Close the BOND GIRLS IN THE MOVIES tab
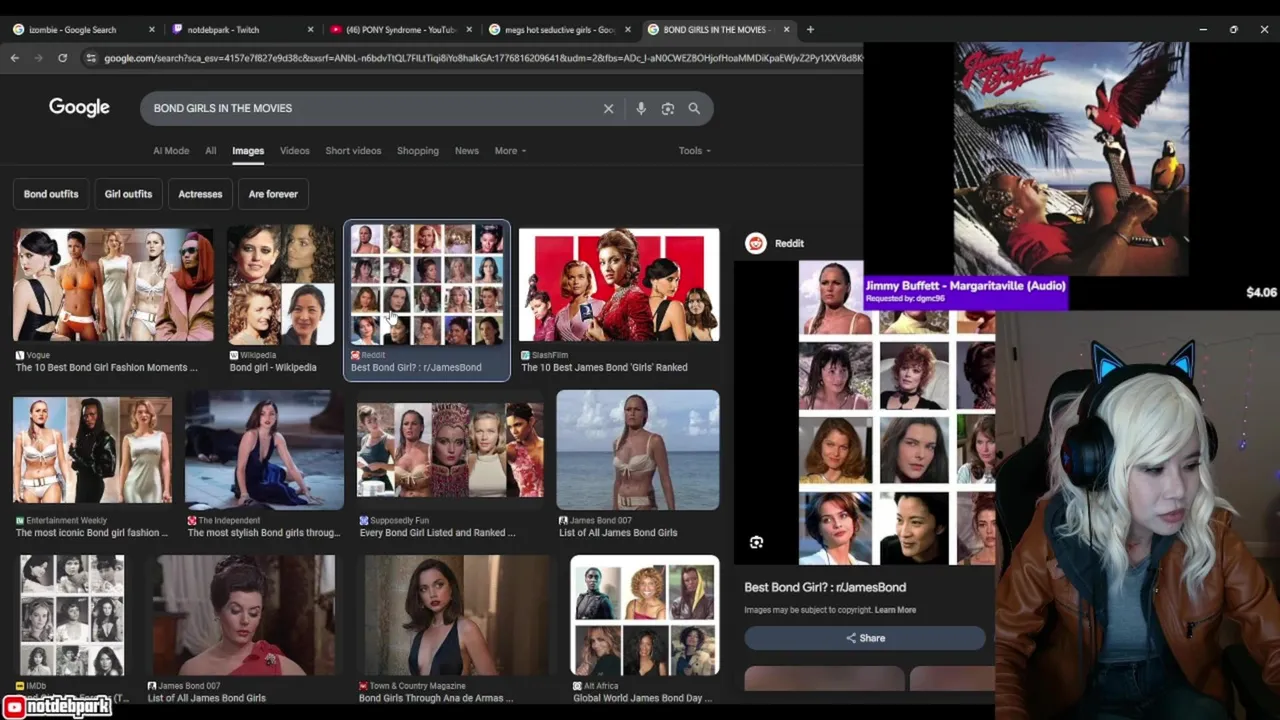1280x720 pixels. coord(786,30)
